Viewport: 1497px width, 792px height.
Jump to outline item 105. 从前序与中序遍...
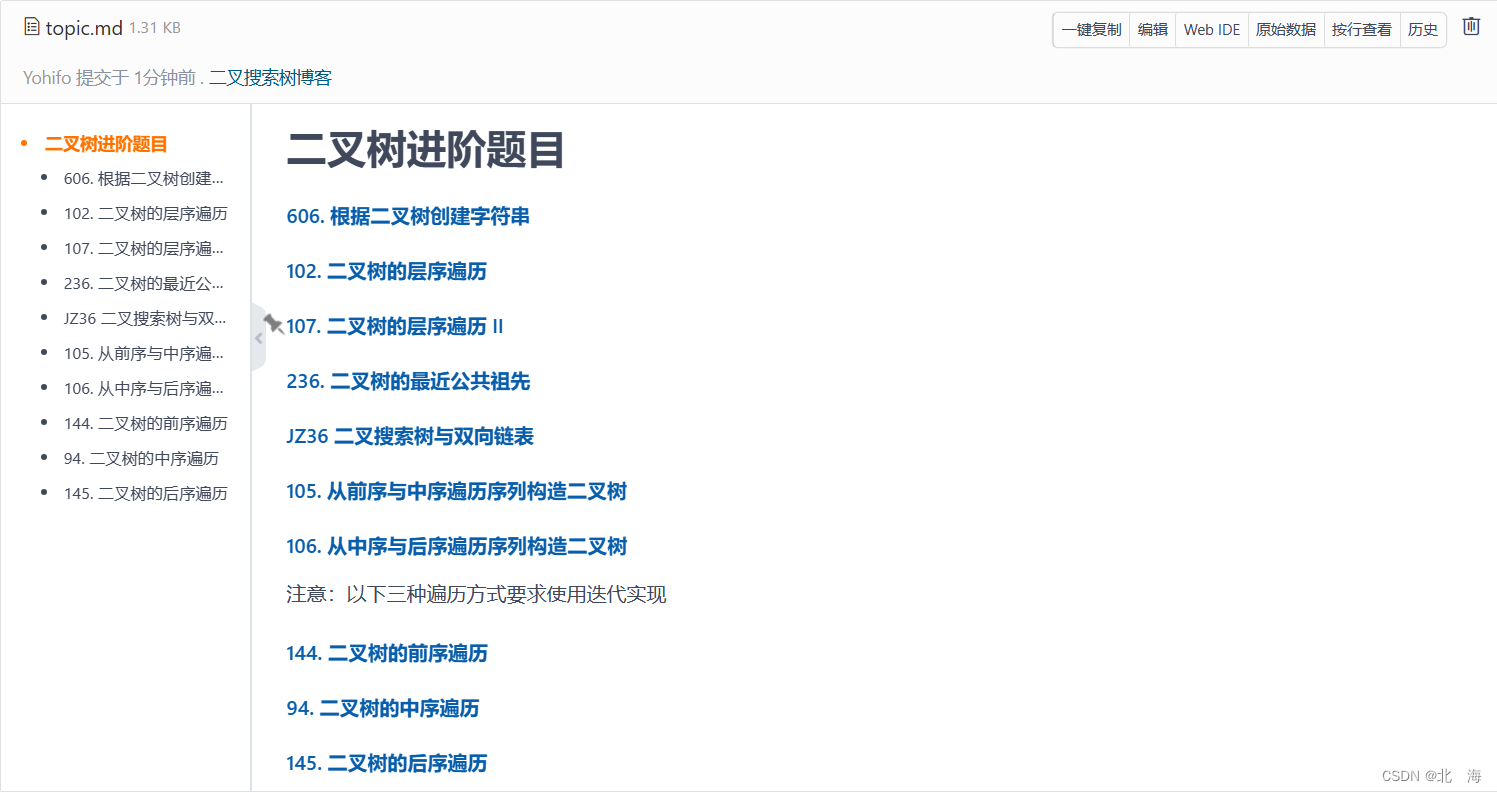click(x=144, y=353)
